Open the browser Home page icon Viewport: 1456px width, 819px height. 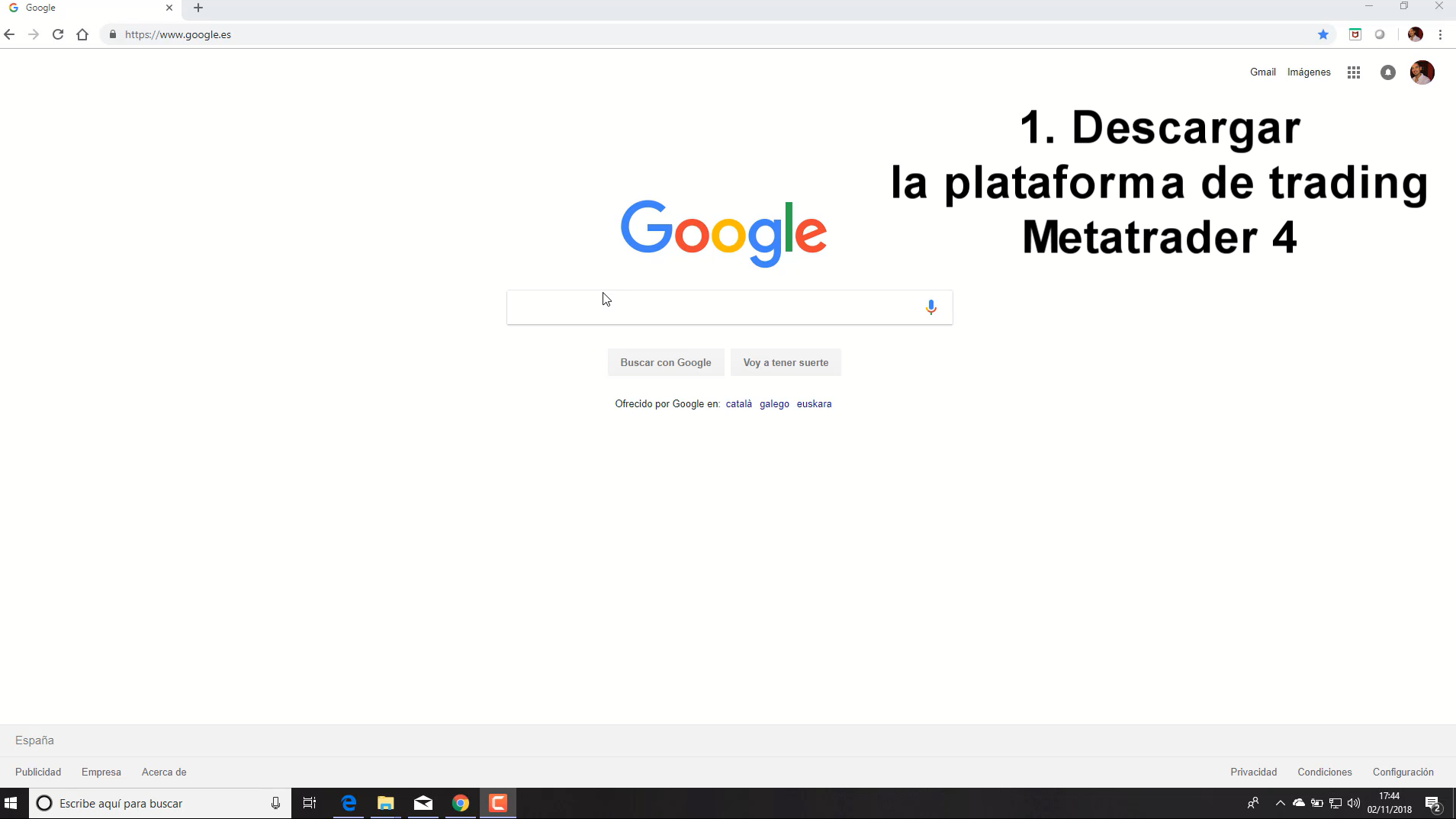82,34
